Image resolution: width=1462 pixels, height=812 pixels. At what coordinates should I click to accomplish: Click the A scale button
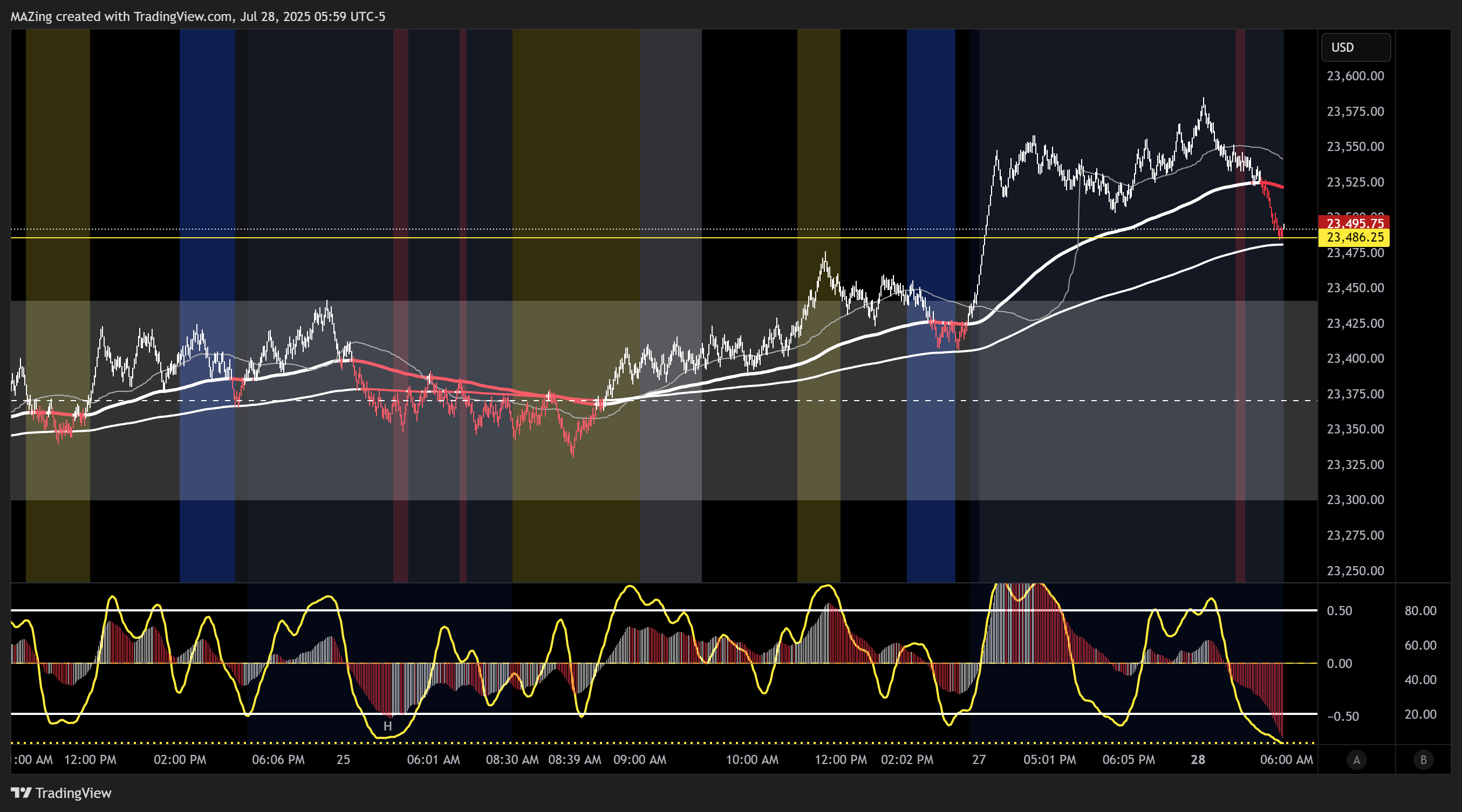(x=1356, y=760)
